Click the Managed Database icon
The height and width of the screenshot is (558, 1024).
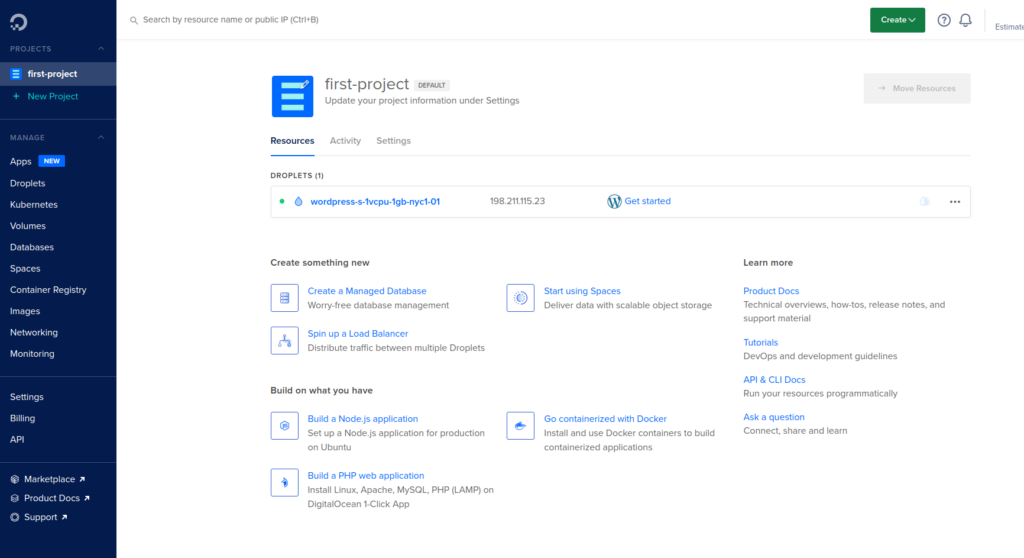(285, 298)
